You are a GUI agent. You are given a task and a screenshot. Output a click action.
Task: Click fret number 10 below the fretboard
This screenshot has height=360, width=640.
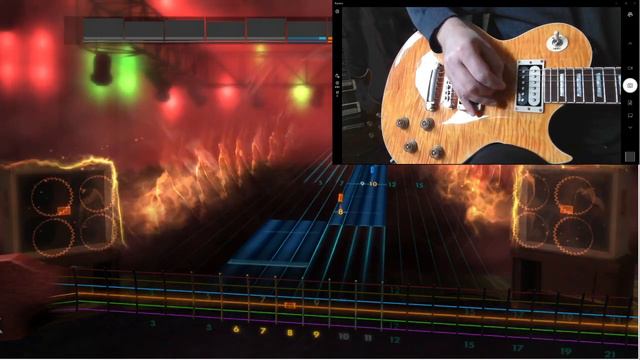[344, 336]
